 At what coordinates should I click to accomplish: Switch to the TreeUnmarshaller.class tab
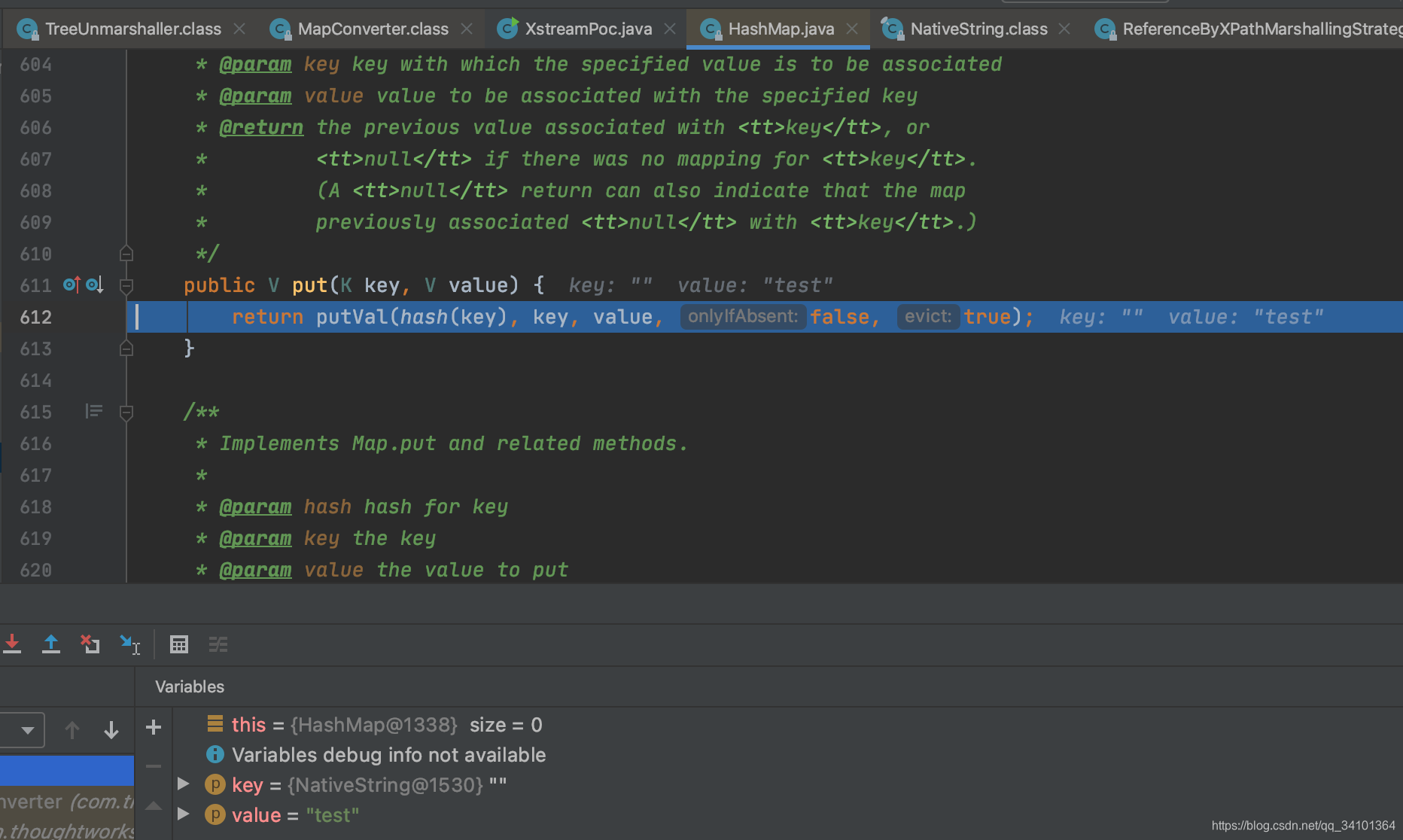point(132,29)
